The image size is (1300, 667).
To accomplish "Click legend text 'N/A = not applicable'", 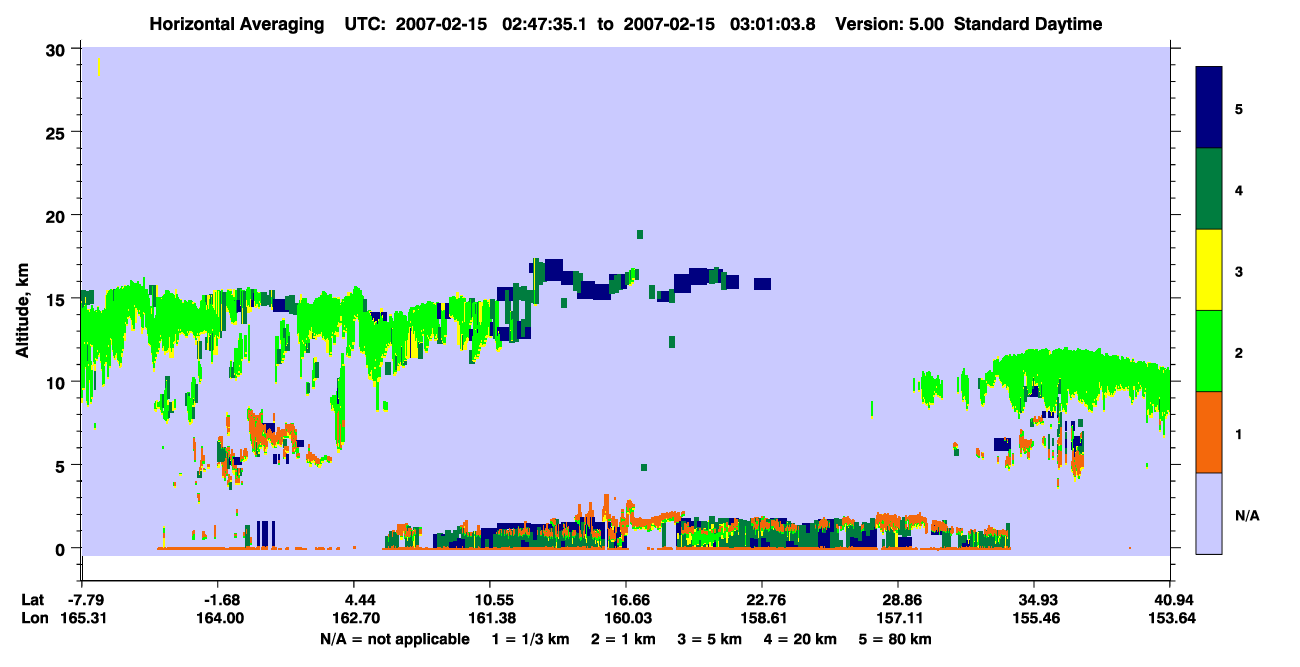I will coord(394,639).
